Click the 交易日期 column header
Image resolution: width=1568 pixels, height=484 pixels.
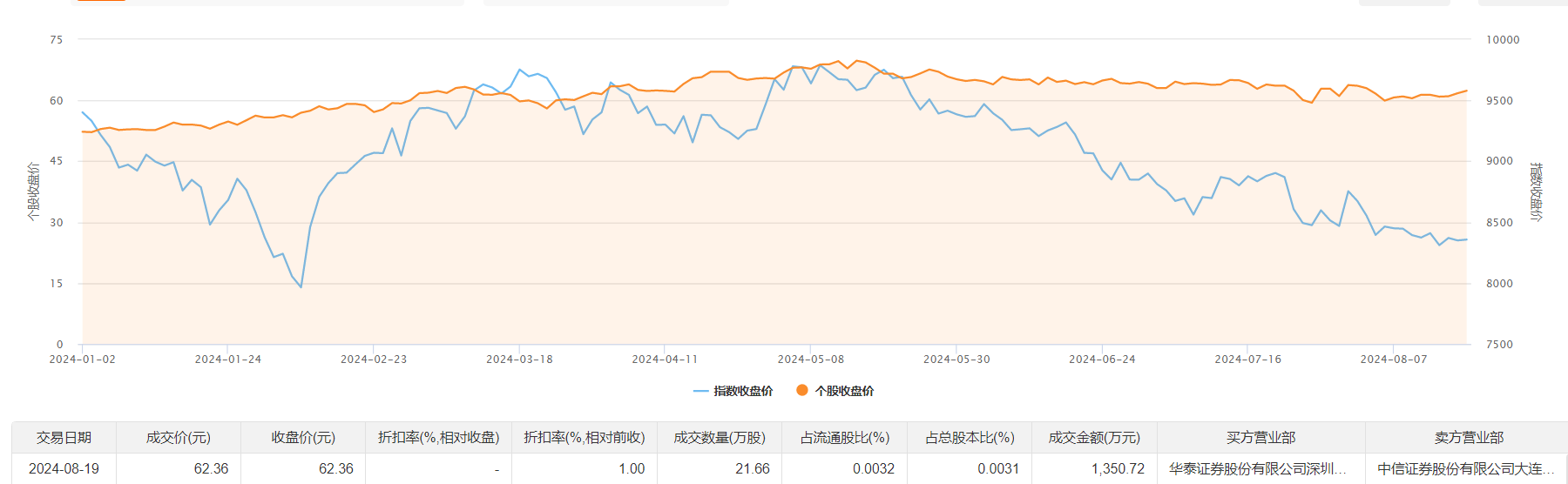64,437
